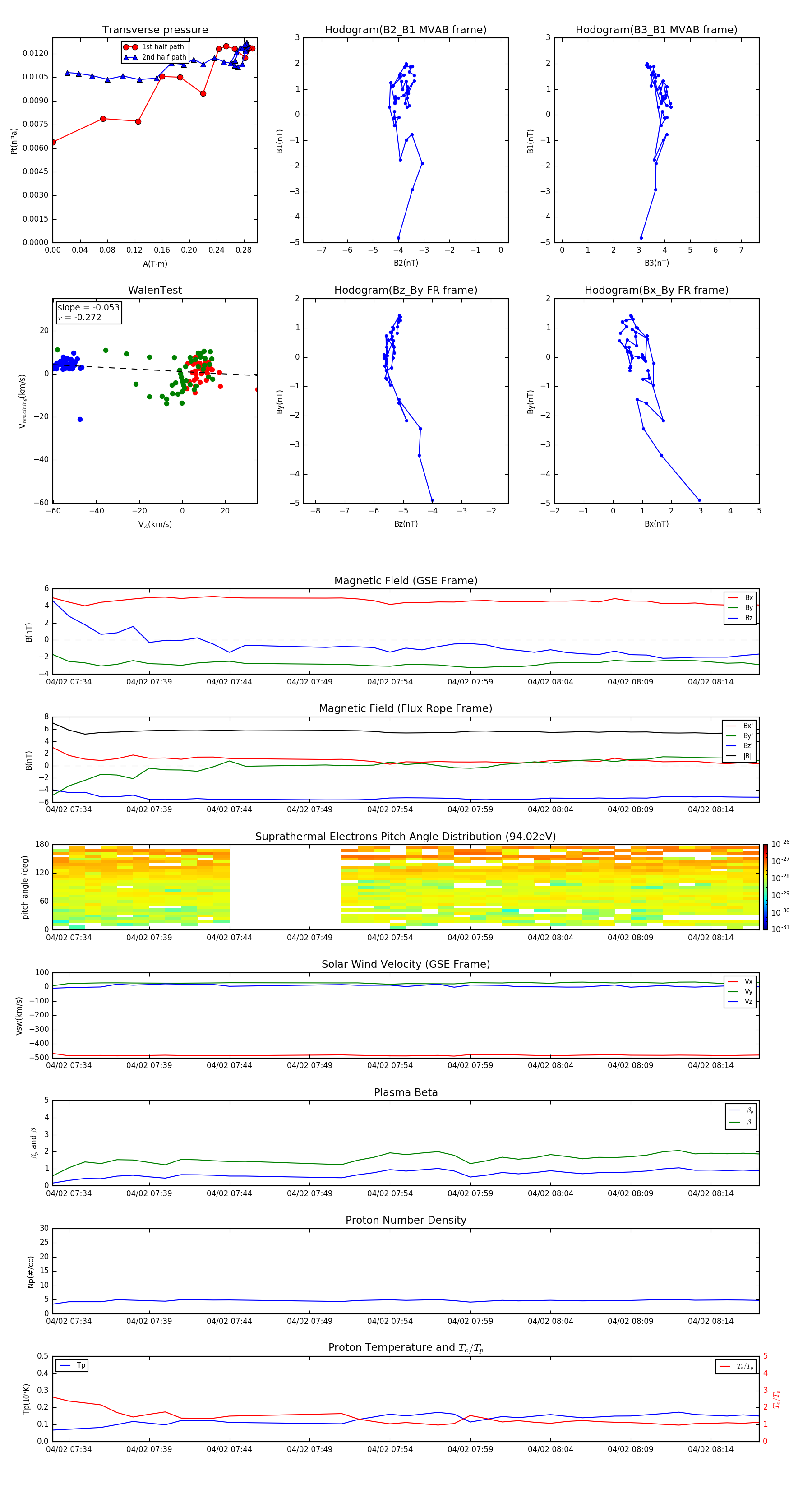This screenshot has height=1489, width=812.
Task: Click the Plasma Beta legend box
Action: pyautogui.click(x=741, y=1117)
